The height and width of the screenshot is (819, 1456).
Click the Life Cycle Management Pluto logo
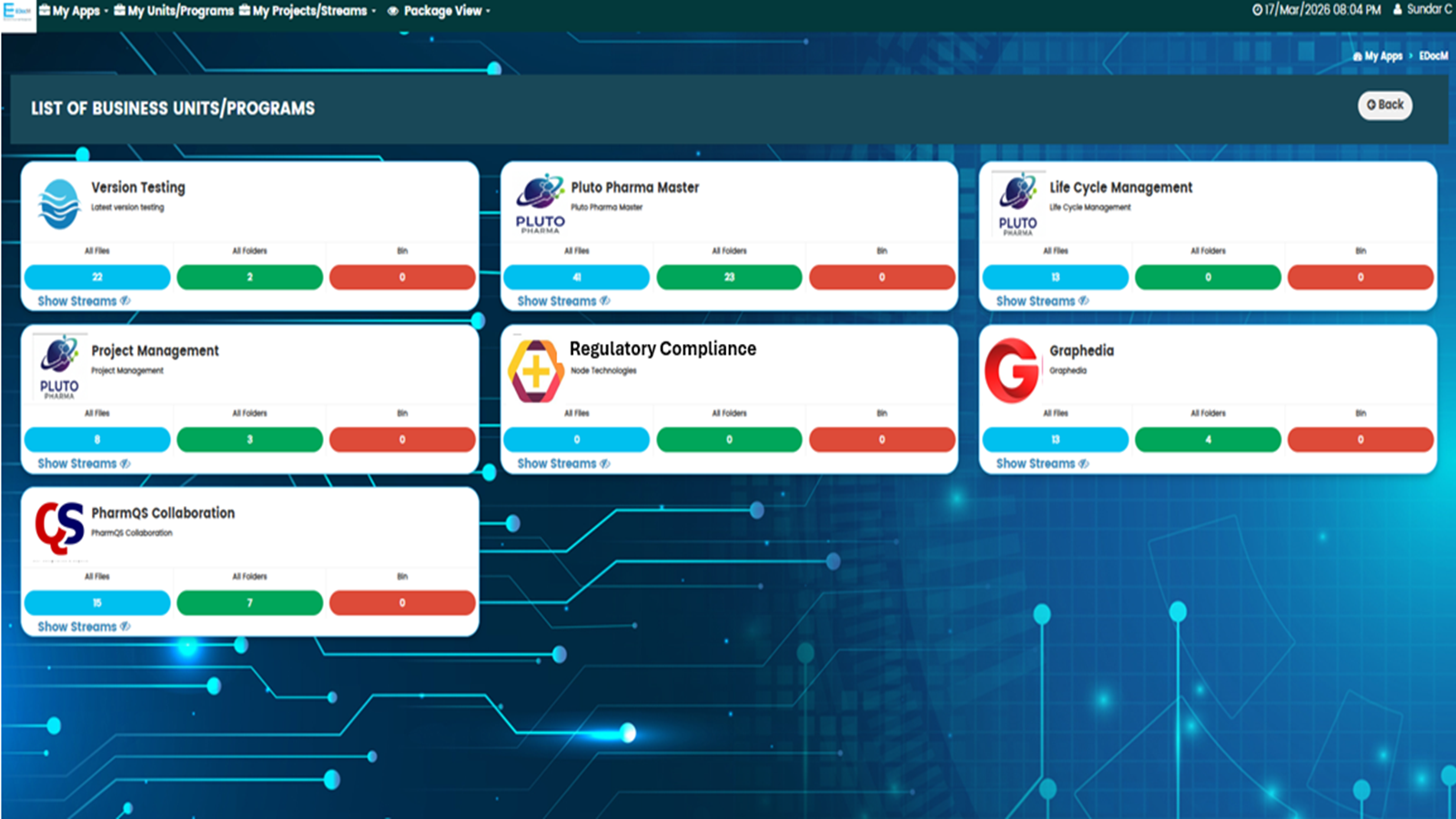pyautogui.click(x=1017, y=204)
